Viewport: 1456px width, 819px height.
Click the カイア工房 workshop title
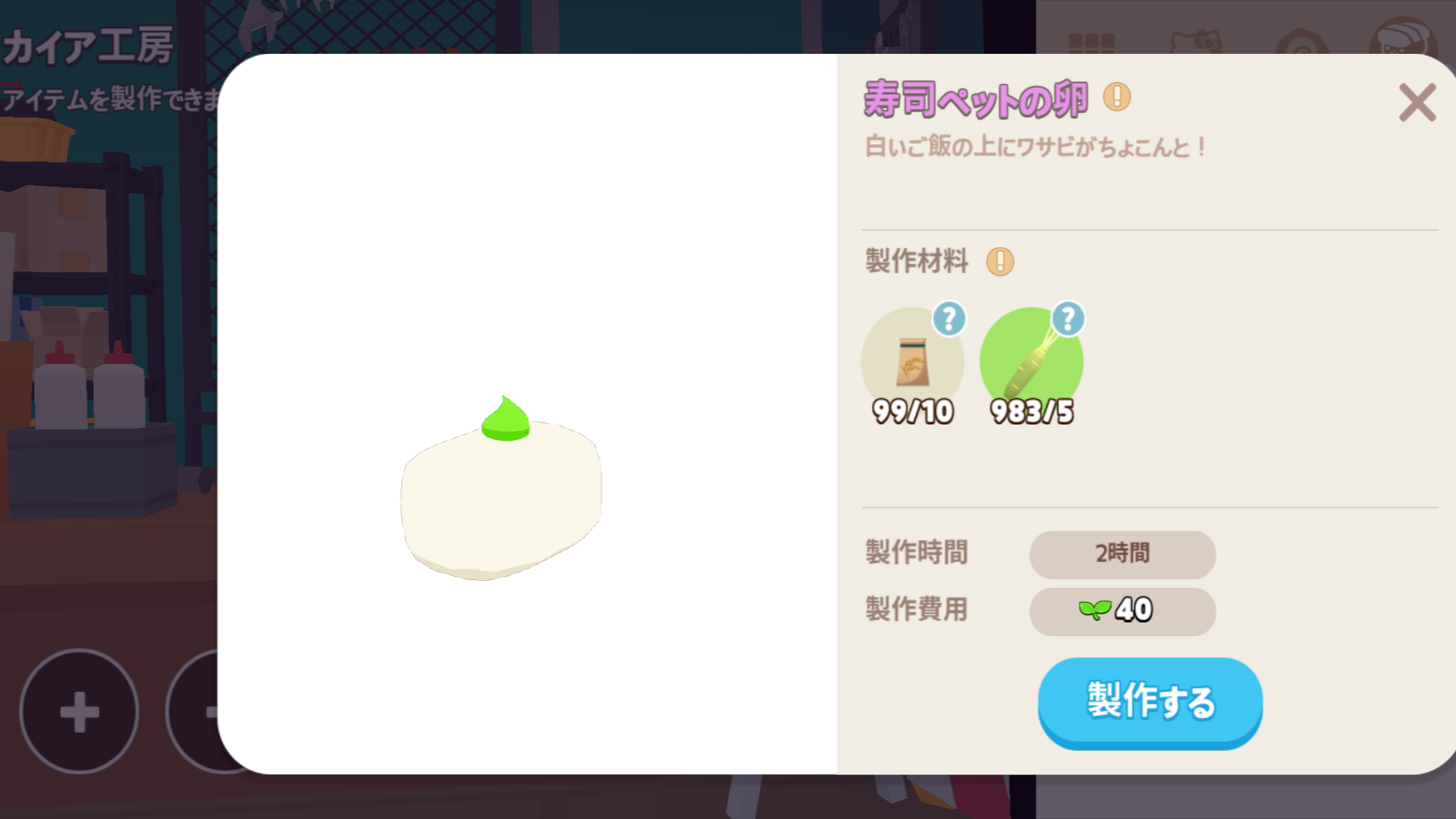point(88,46)
